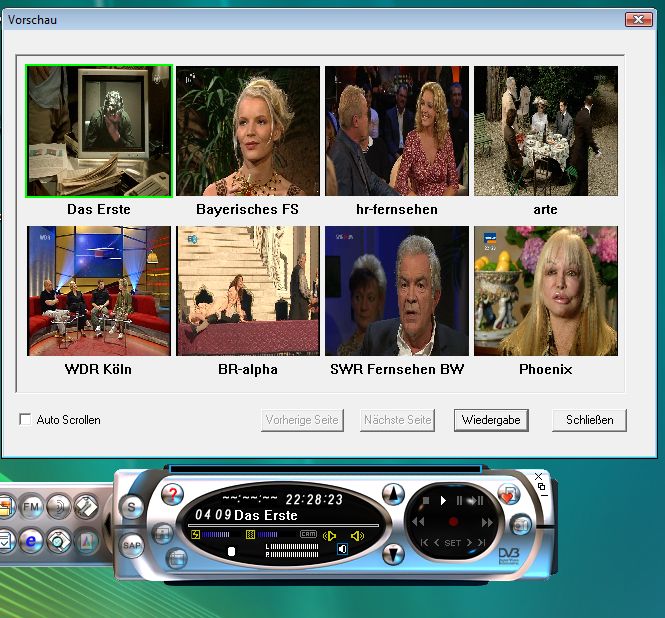Screen dimensions: 665x618
Task: Select the Phoenix preview thumbnail
Action: (x=546, y=291)
